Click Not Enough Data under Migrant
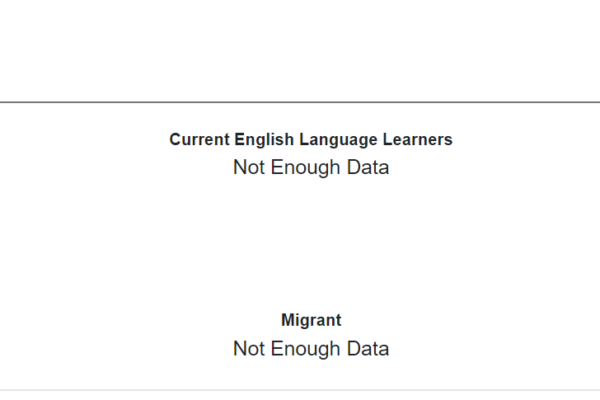600x400 pixels. coord(311,349)
